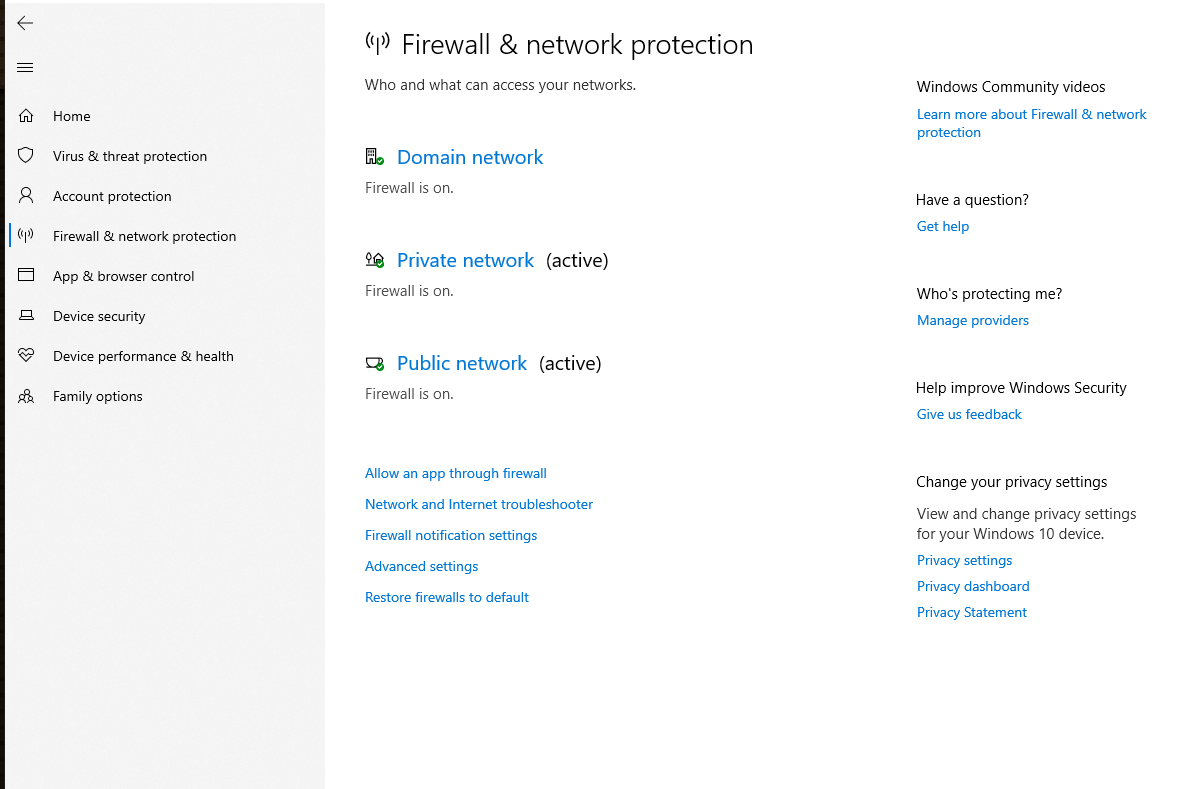Viewport: 1198px width, 789px height.
Task: Click the Account protection person icon
Action: pyautogui.click(x=26, y=196)
